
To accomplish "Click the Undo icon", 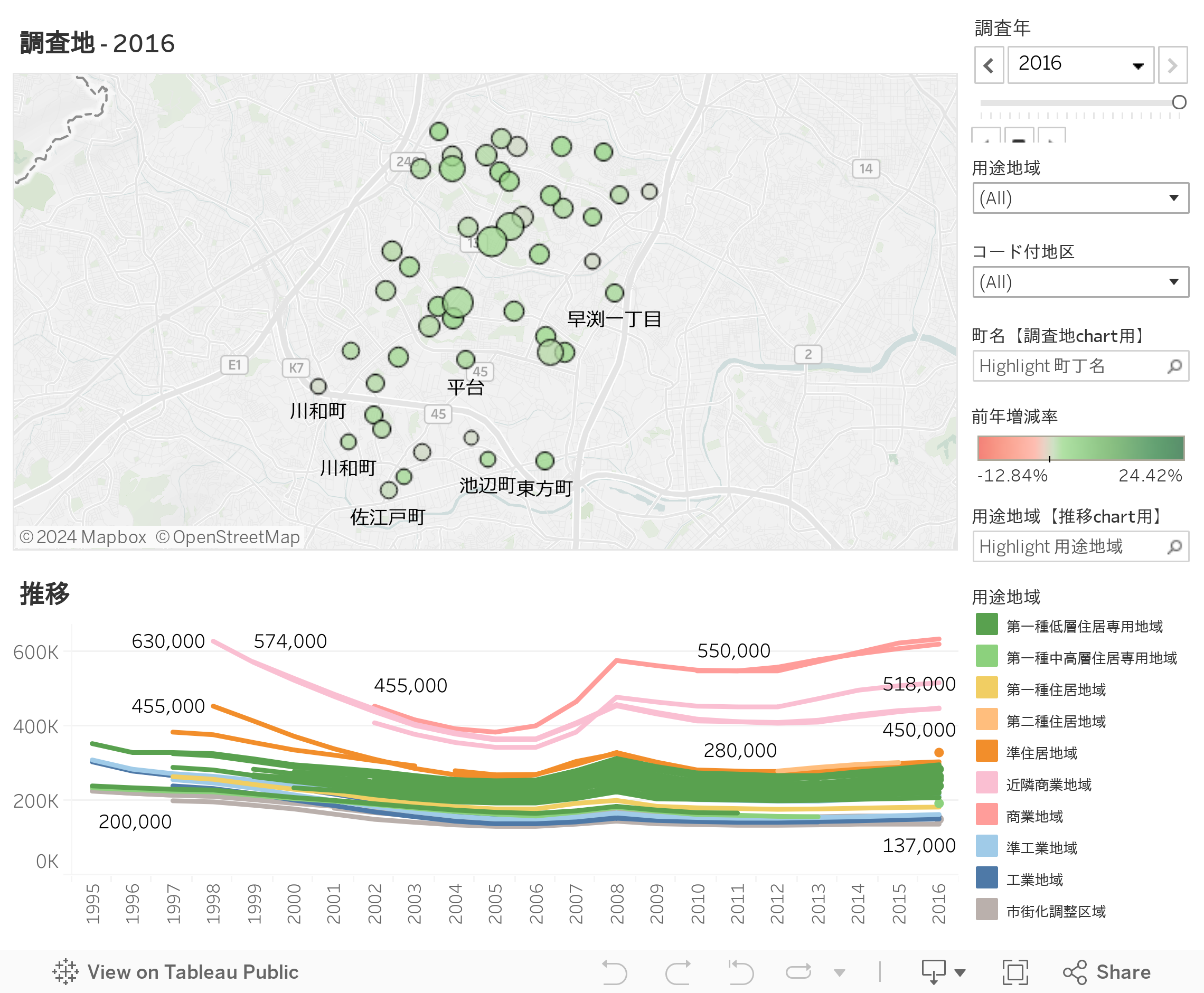I will [x=615, y=972].
